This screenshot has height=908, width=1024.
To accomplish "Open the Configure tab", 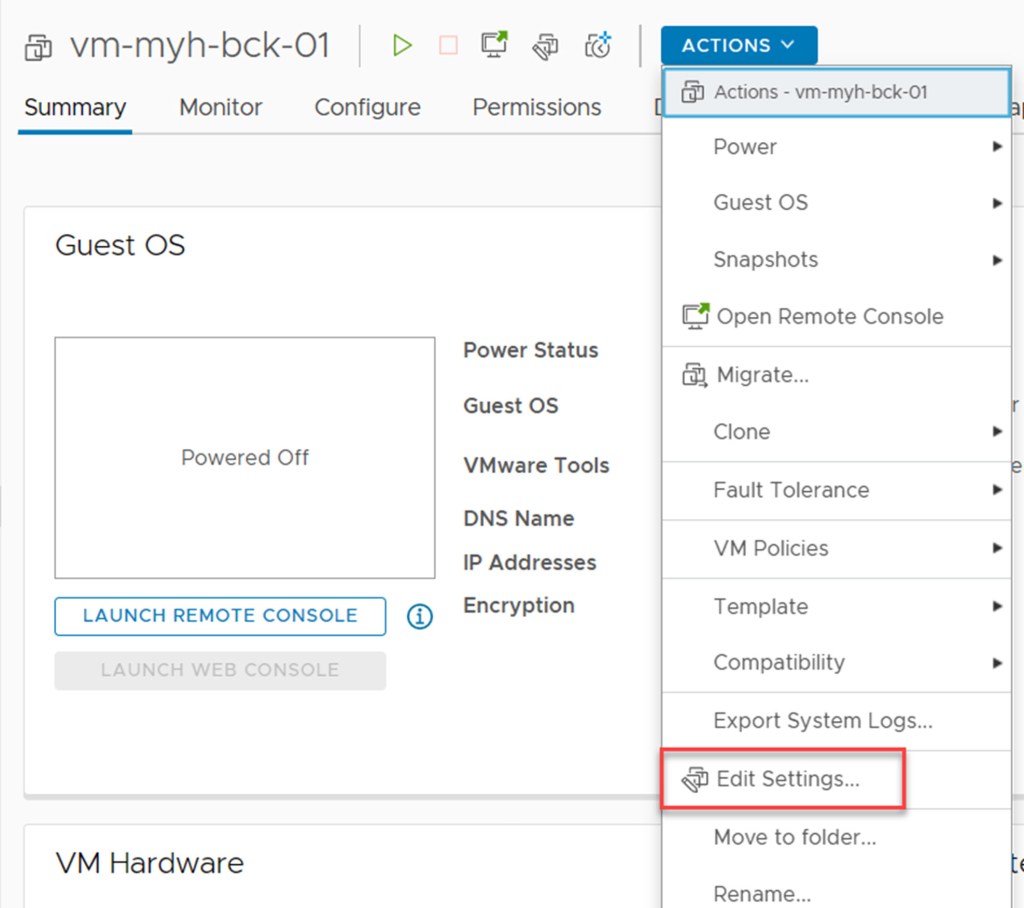I will point(367,108).
